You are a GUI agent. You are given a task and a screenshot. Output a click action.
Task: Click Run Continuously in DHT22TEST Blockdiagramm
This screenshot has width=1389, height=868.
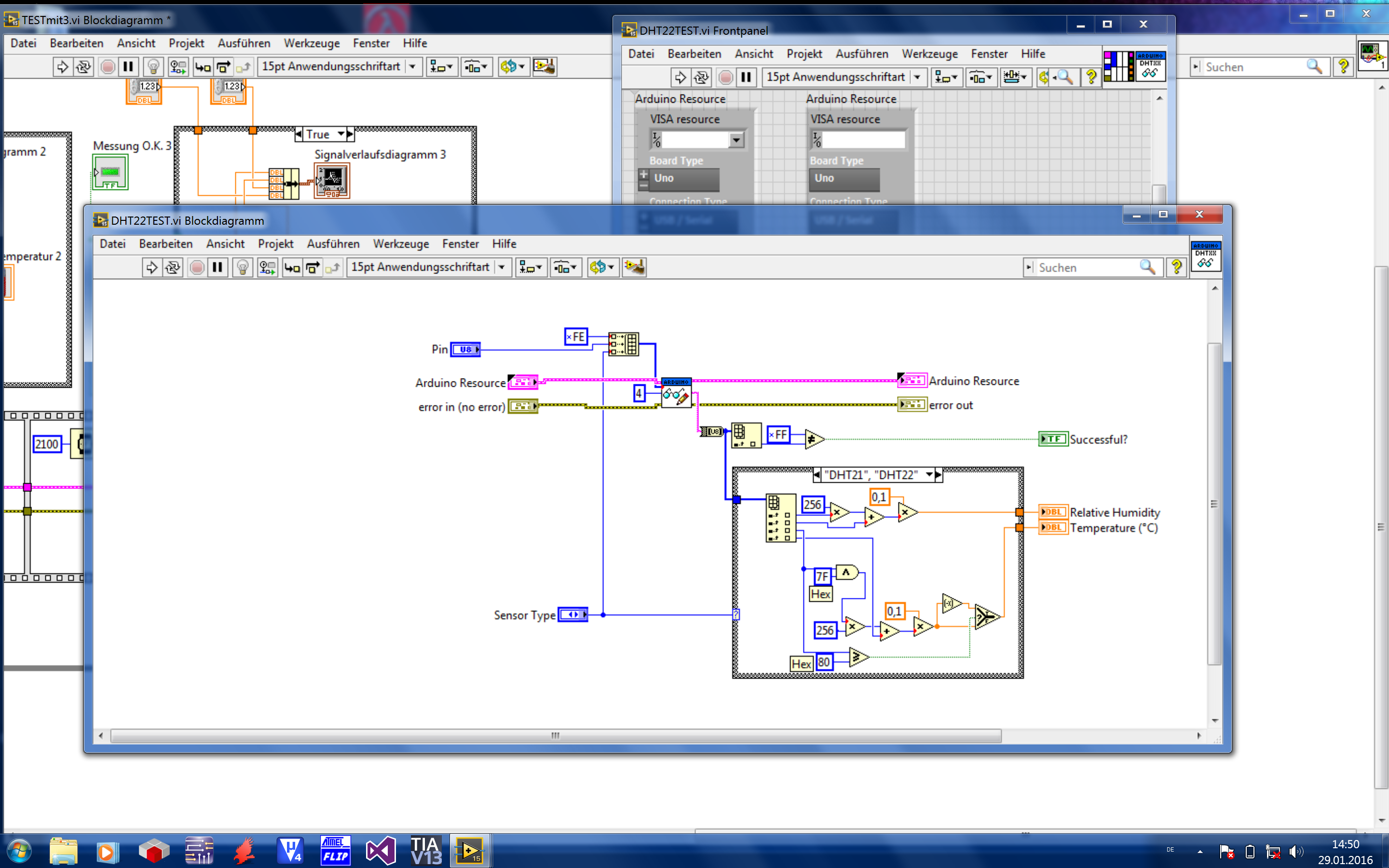173,268
